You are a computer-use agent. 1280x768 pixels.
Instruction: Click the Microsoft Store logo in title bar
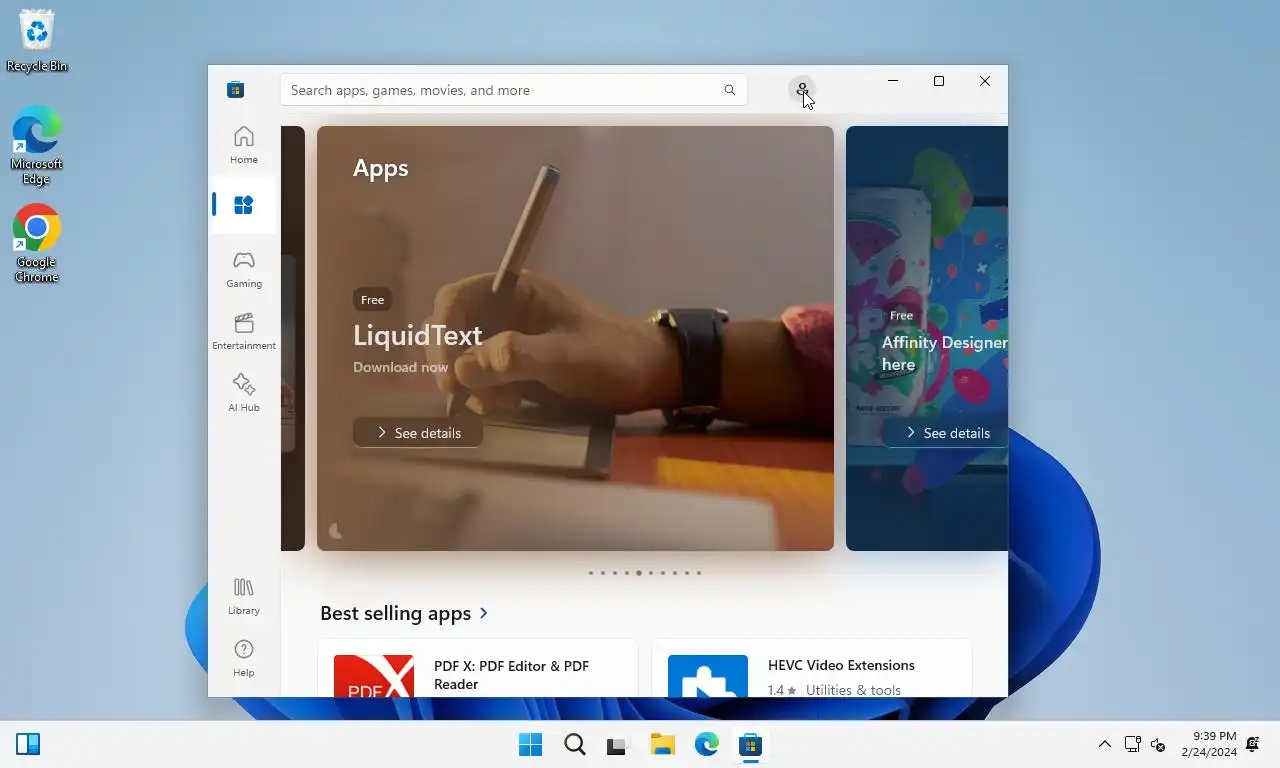pyautogui.click(x=236, y=90)
